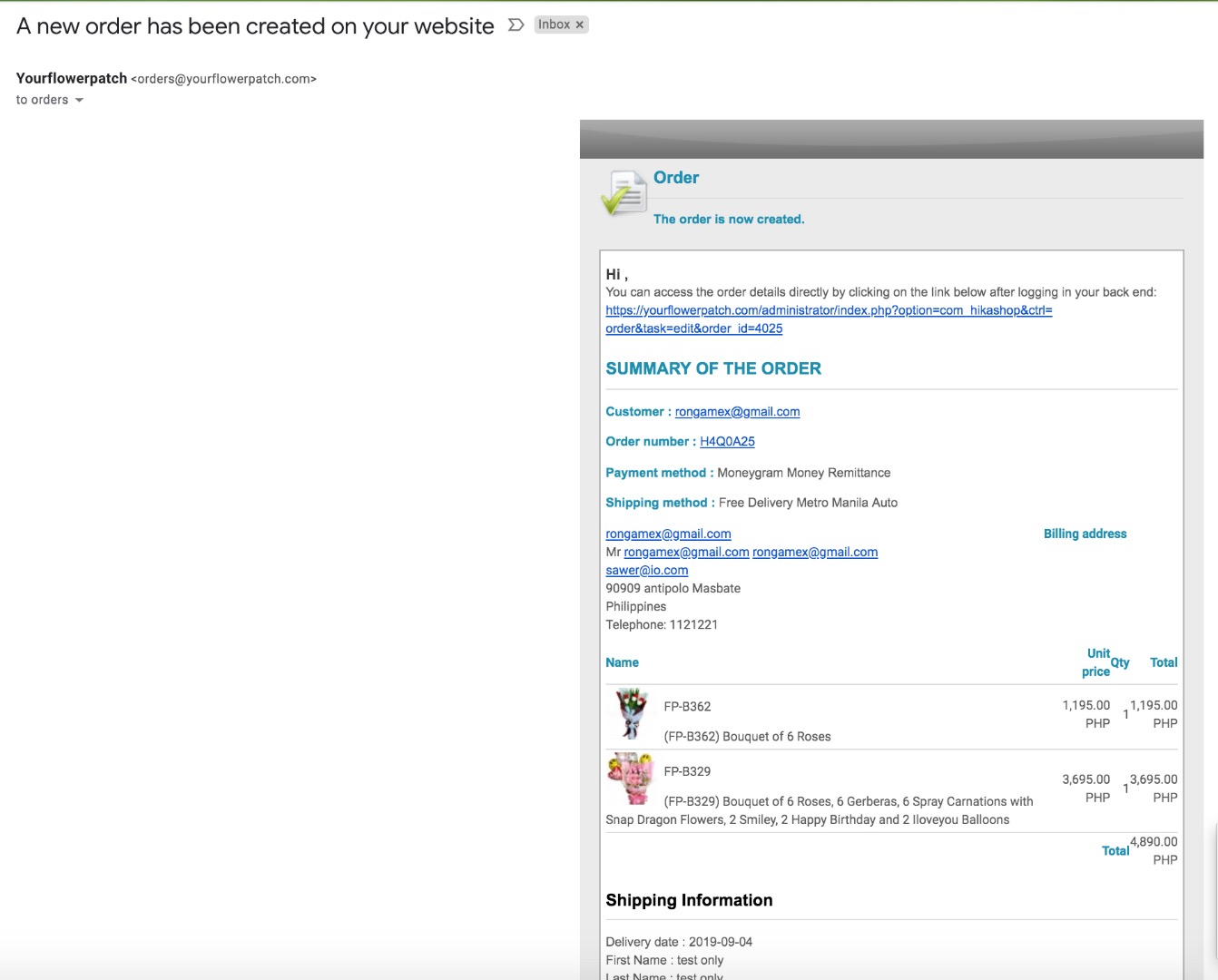Click the importance marker beside the subject

[x=516, y=25]
